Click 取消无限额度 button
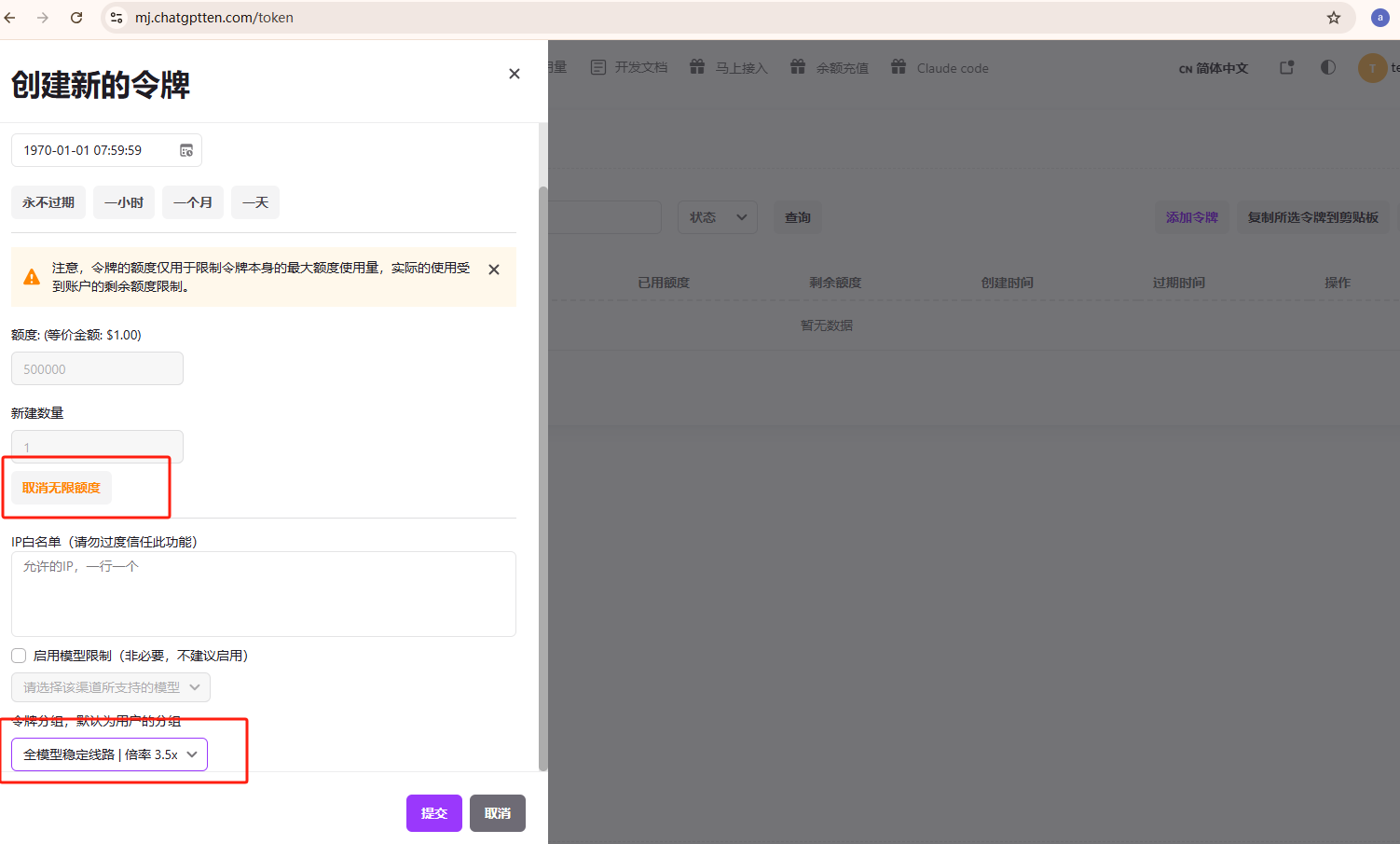 (x=62, y=488)
